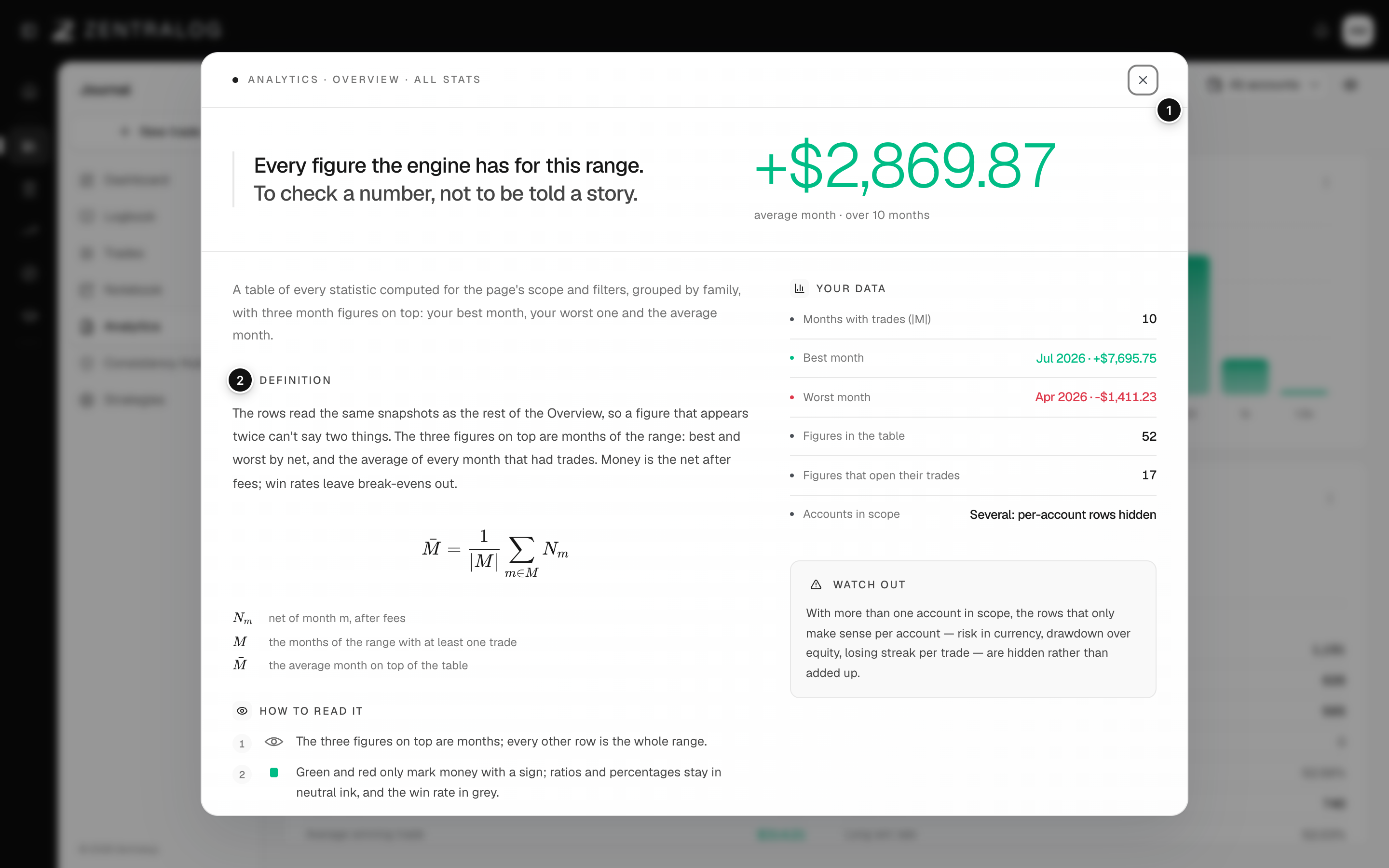Image resolution: width=1389 pixels, height=868 pixels.
Task: Click the 'A table of every statistic' intro paragraph
Action: [487, 312]
